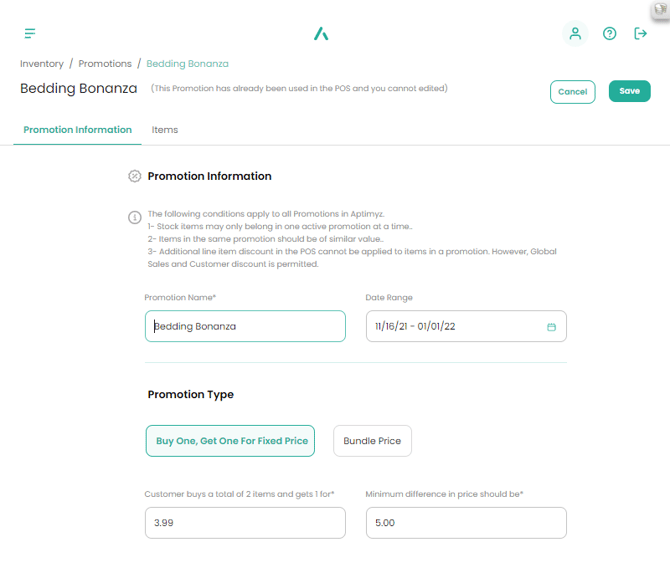Click the Aptimyz logo icon
Image resolution: width=670 pixels, height=578 pixels.
point(321,34)
